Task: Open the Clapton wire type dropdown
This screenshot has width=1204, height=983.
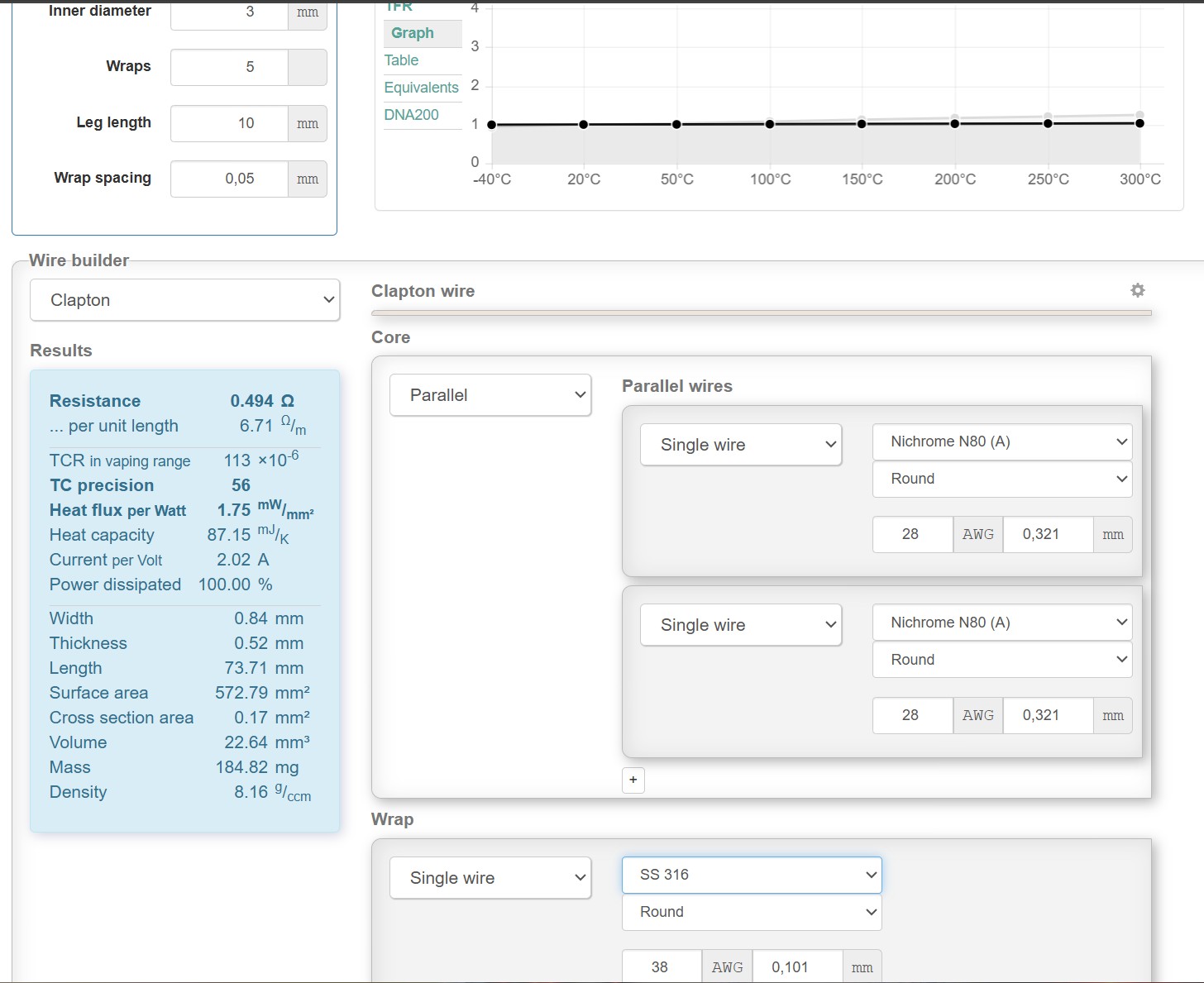Action: point(184,300)
